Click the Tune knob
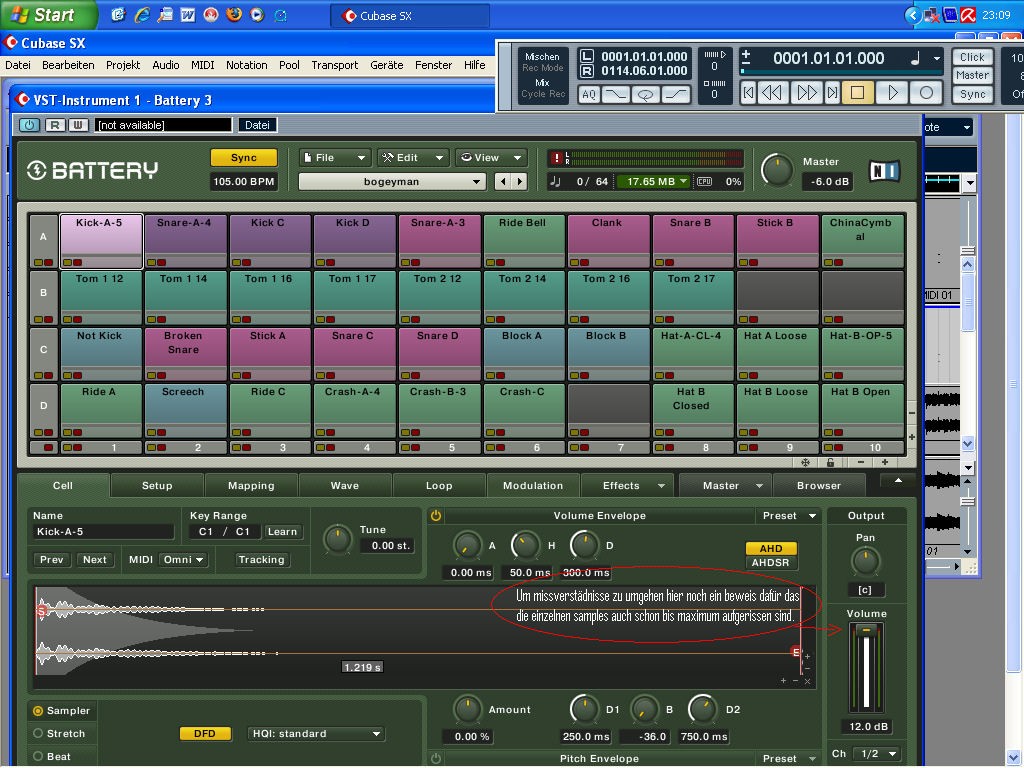The image size is (1024, 768). pyautogui.click(x=338, y=540)
